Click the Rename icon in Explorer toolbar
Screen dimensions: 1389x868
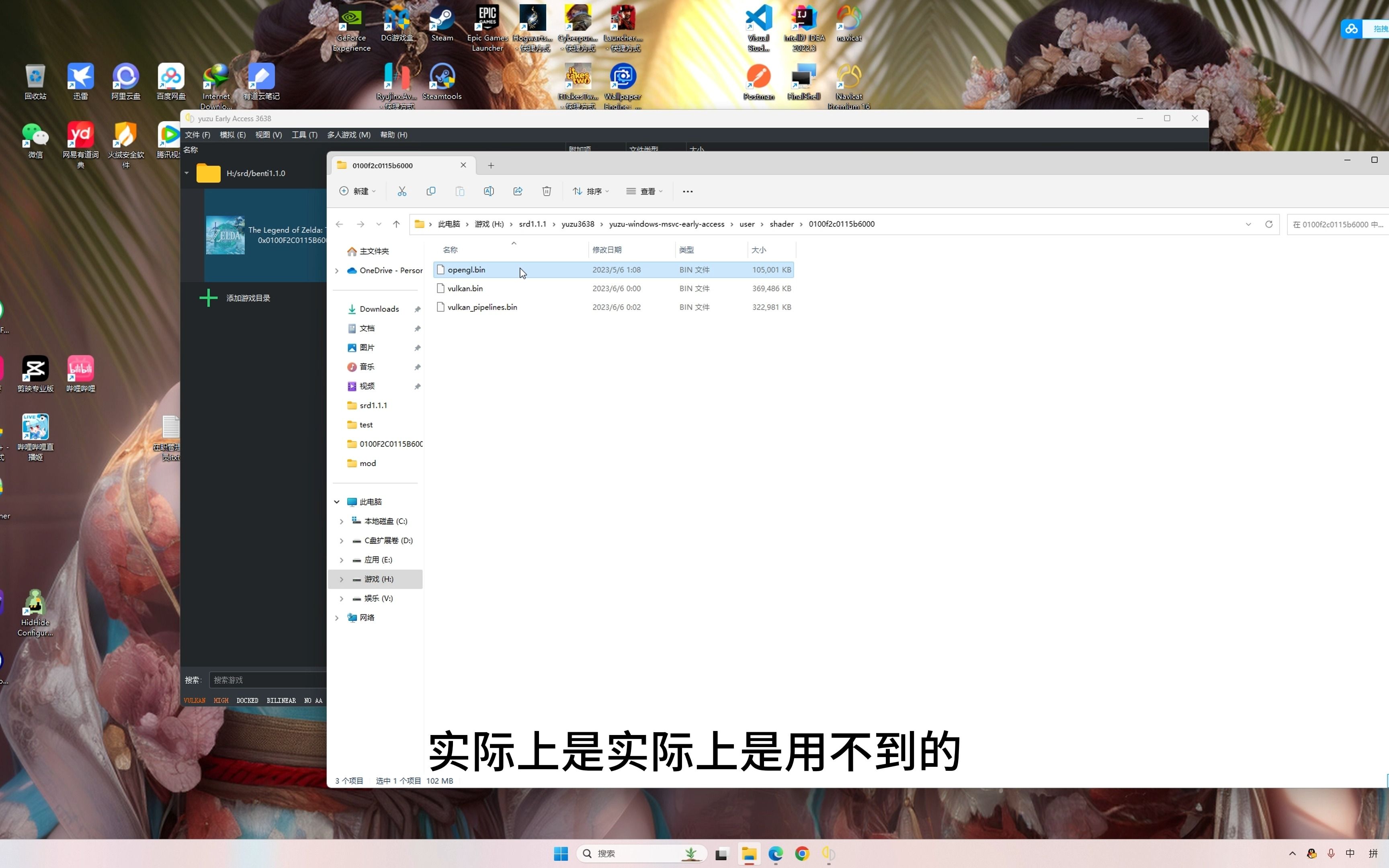[489, 191]
